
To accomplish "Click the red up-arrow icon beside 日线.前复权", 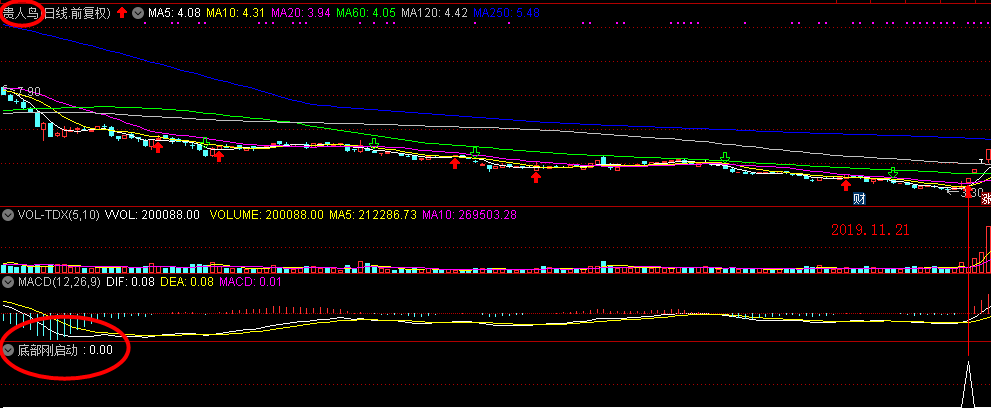I will [122, 12].
